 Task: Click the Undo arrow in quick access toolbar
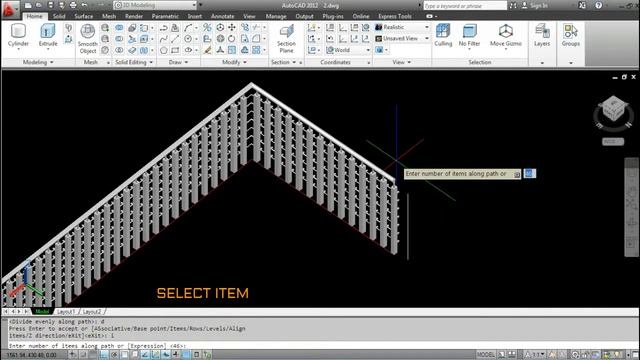coord(84,5)
